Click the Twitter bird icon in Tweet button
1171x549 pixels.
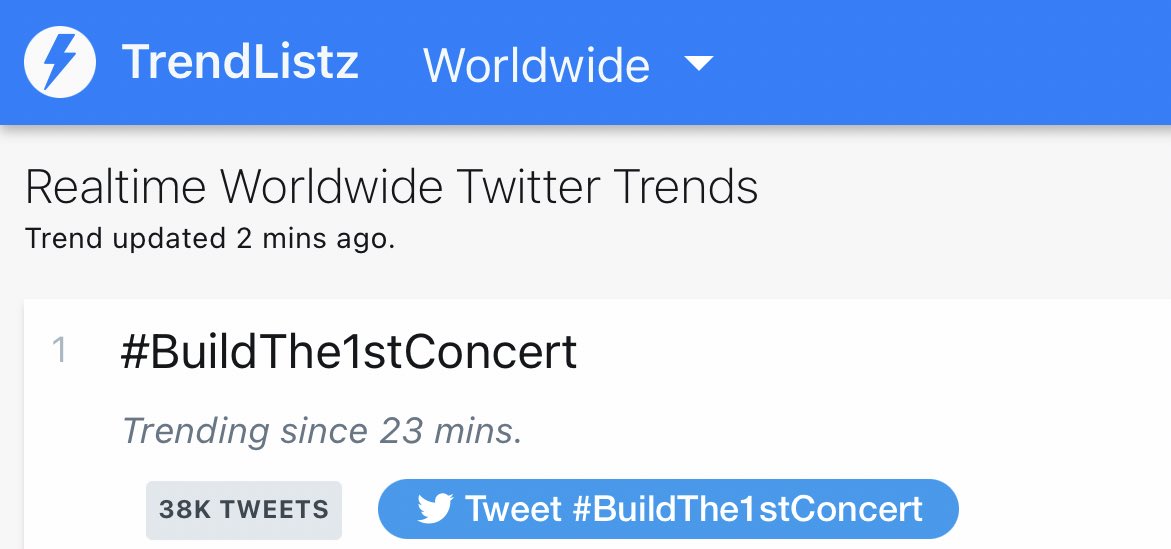(435, 509)
